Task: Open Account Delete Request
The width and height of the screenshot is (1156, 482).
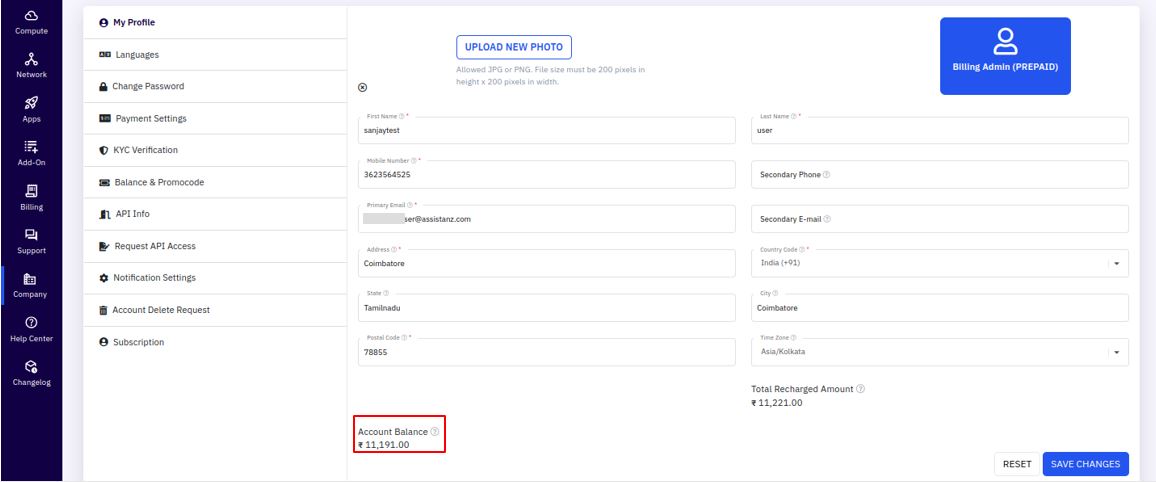Action: click(x=215, y=310)
